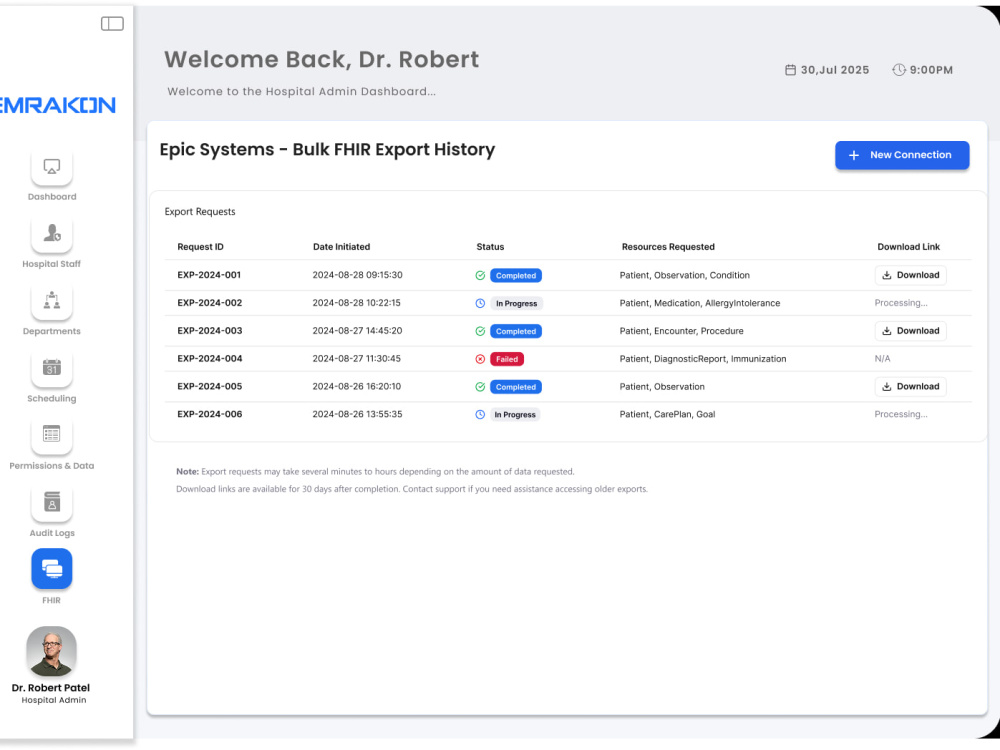Open the Audit Logs icon
The width and height of the screenshot is (1000, 750).
pos(52,503)
